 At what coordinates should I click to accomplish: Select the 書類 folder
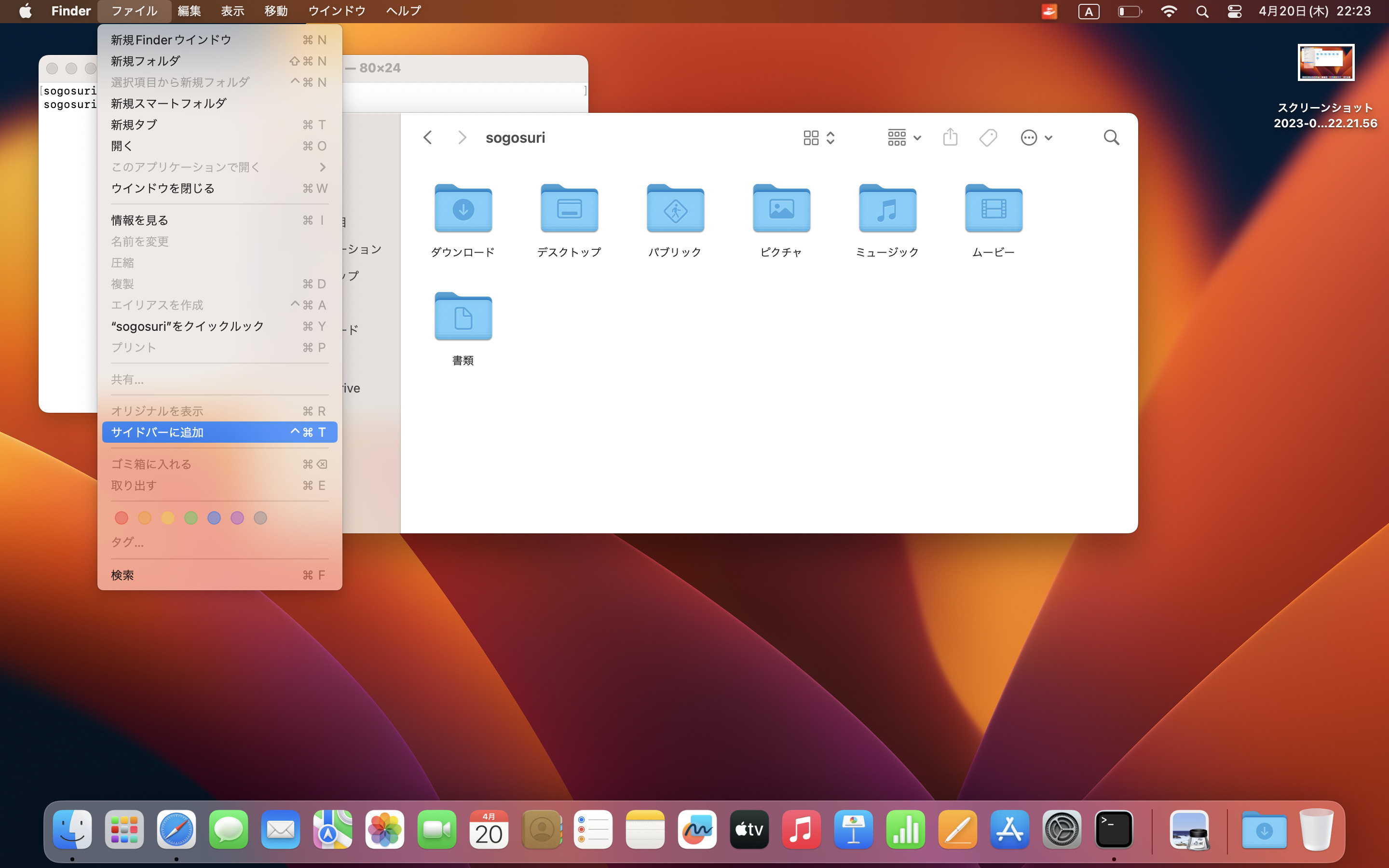(463, 317)
